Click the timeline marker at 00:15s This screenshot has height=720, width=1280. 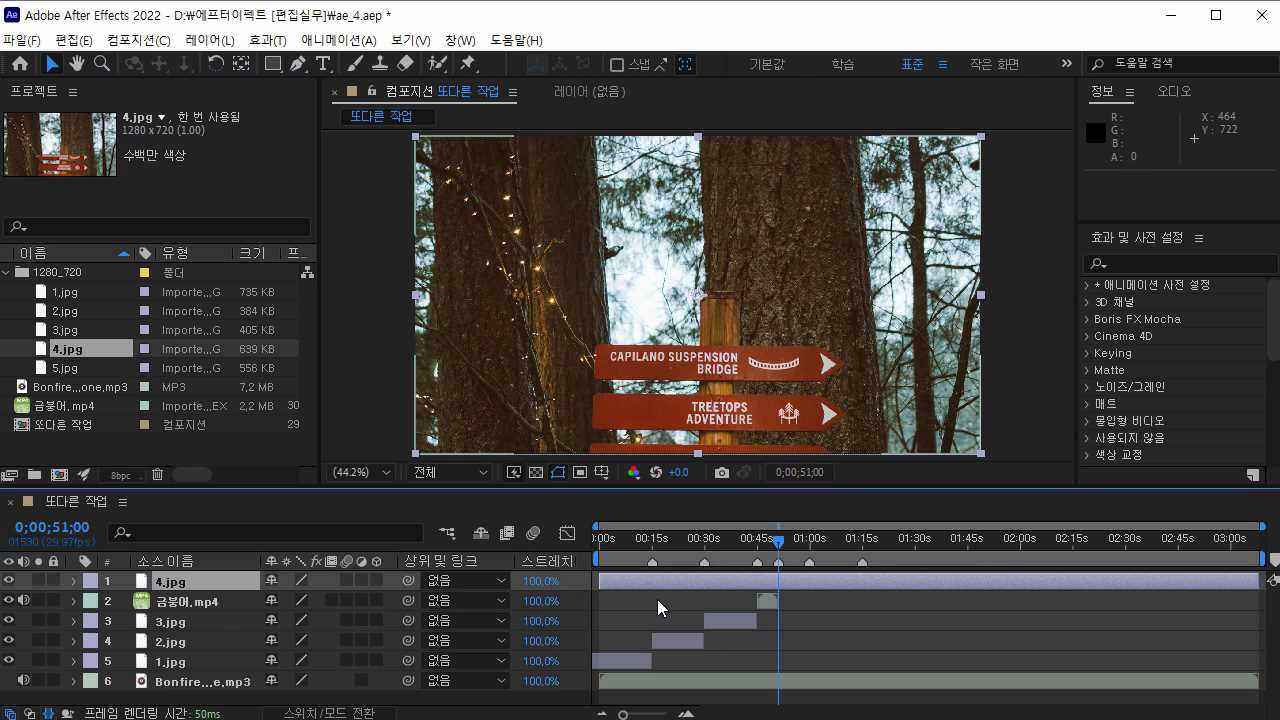click(652, 562)
